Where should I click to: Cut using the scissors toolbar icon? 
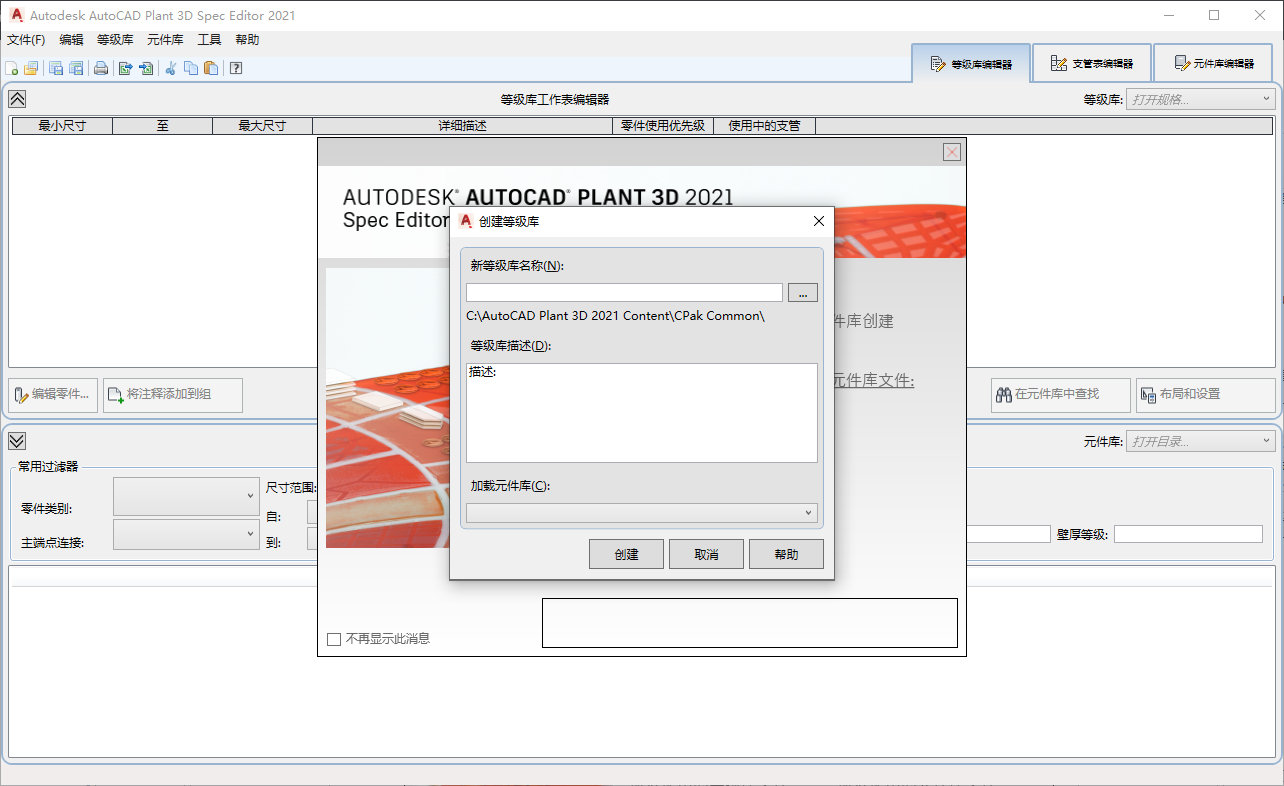[x=170, y=68]
